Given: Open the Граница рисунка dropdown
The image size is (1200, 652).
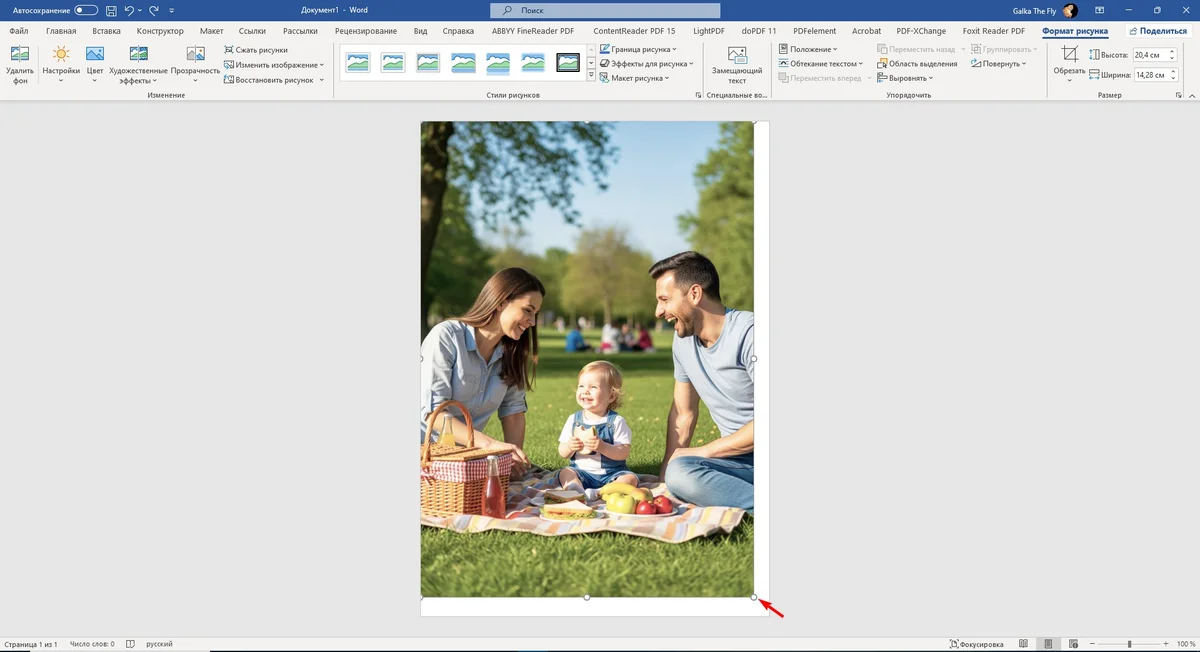Looking at the screenshot, I should 638,49.
